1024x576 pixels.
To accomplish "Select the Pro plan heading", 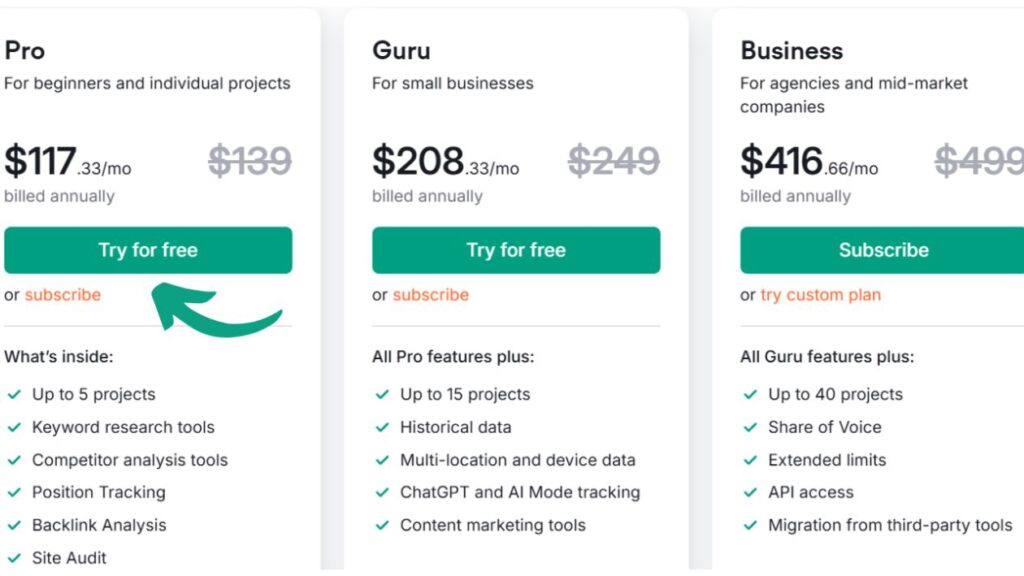I will click(x=25, y=51).
